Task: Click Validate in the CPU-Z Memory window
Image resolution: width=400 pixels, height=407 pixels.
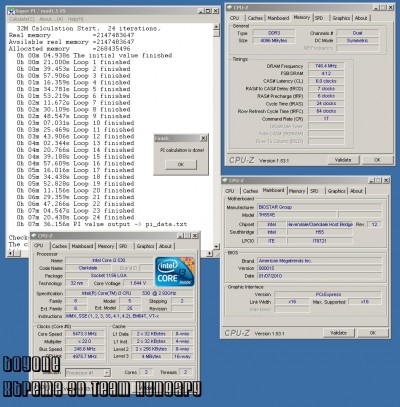Action: pos(343,160)
